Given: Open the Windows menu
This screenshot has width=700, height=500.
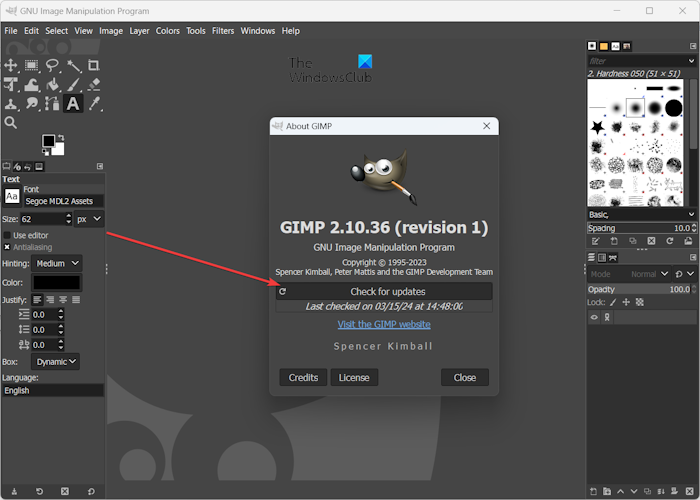Looking at the screenshot, I should coord(258,31).
